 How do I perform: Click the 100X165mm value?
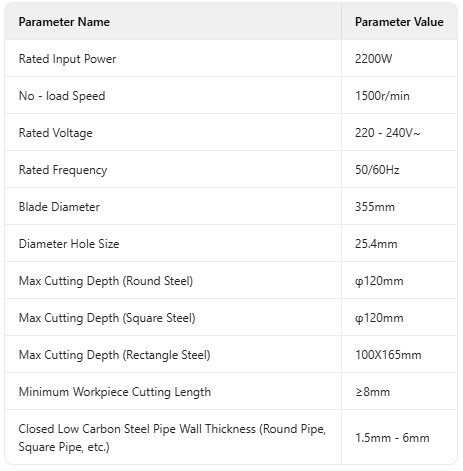(x=388, y=355)
